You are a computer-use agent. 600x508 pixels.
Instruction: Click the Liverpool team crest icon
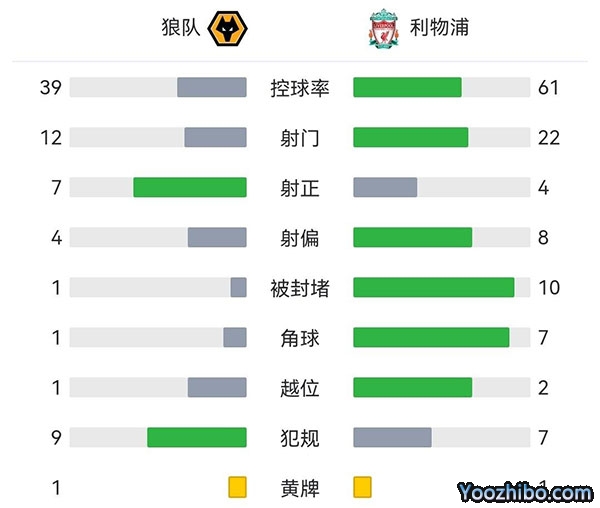click(382, 29)
